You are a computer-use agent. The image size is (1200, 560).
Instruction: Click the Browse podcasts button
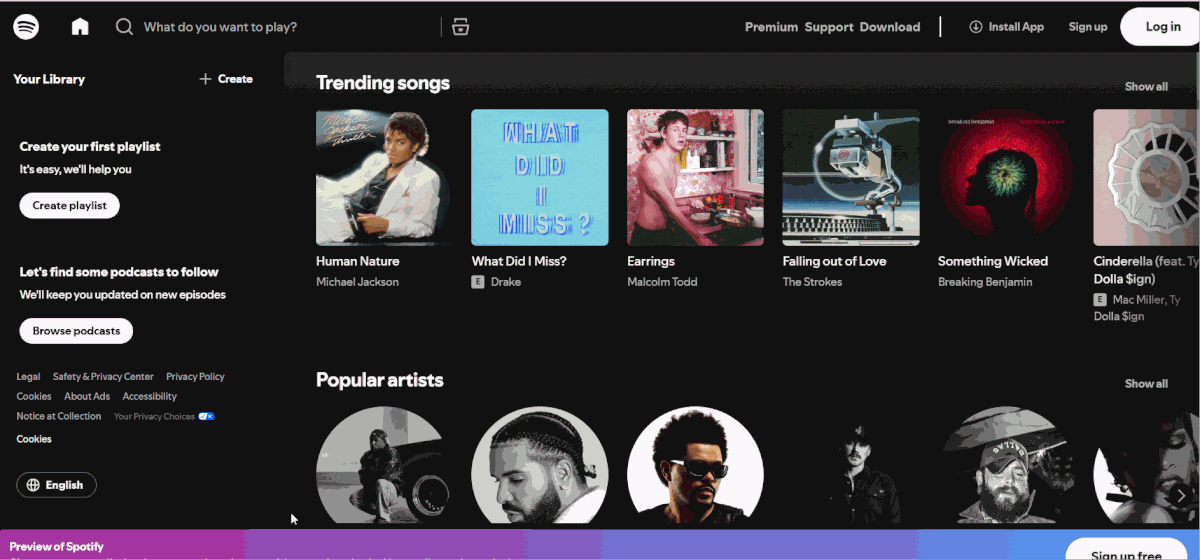pos(76,330)
